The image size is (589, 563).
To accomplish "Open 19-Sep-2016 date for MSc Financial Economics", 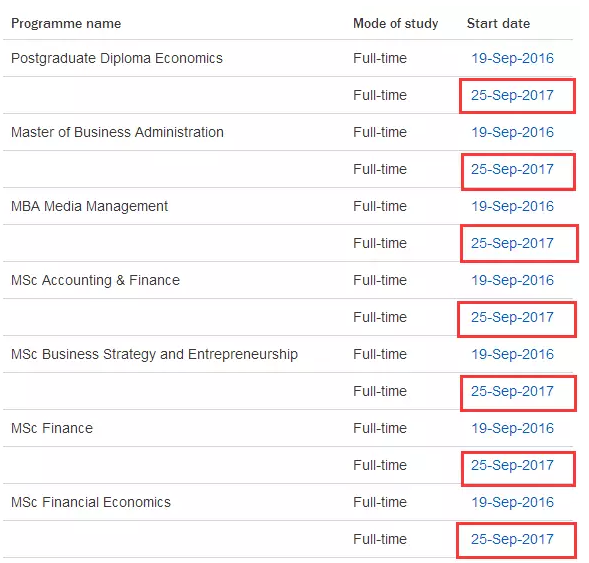I will 512,502.
